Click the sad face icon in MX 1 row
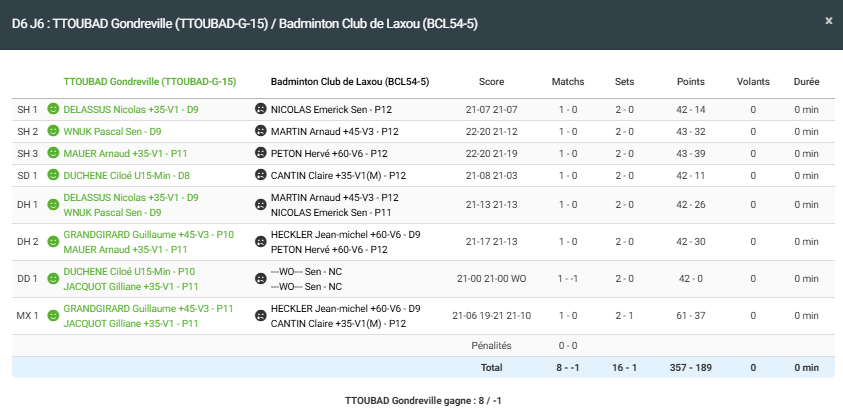This screenshot has height=419, width=843. tap(261, 316)
